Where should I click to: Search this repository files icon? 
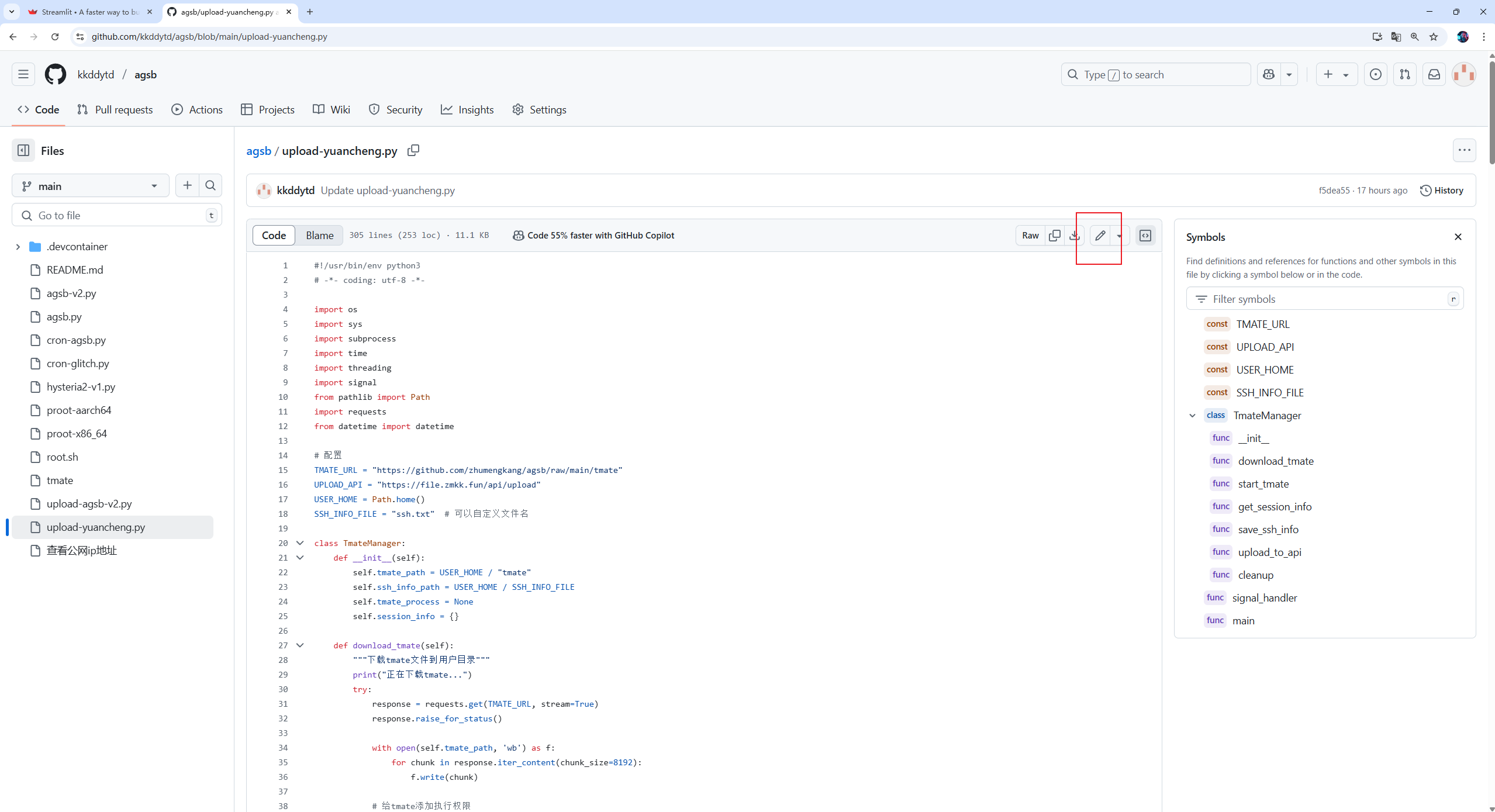[x=210, y=185]
